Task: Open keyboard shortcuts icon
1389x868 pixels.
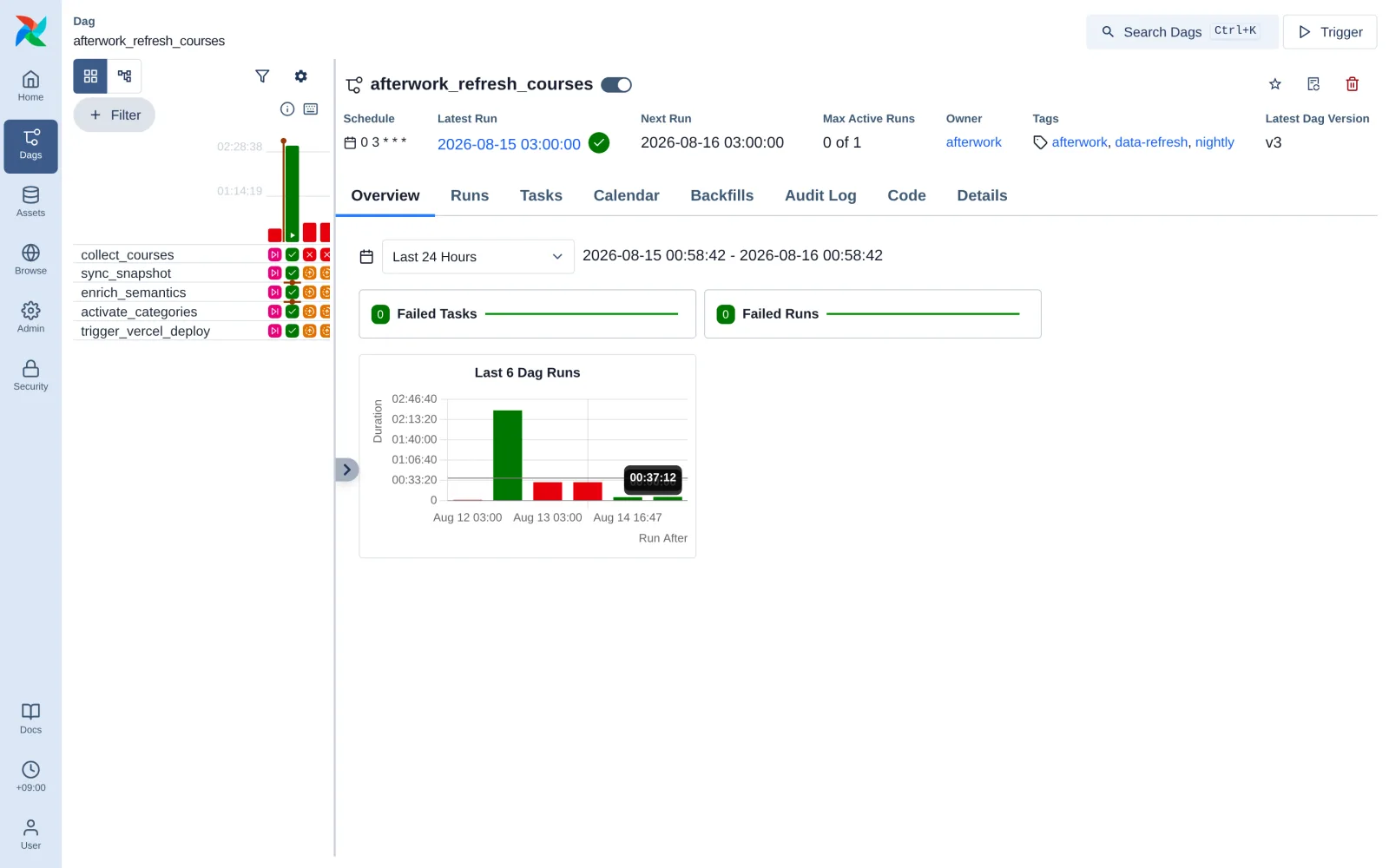Action: 311,108
